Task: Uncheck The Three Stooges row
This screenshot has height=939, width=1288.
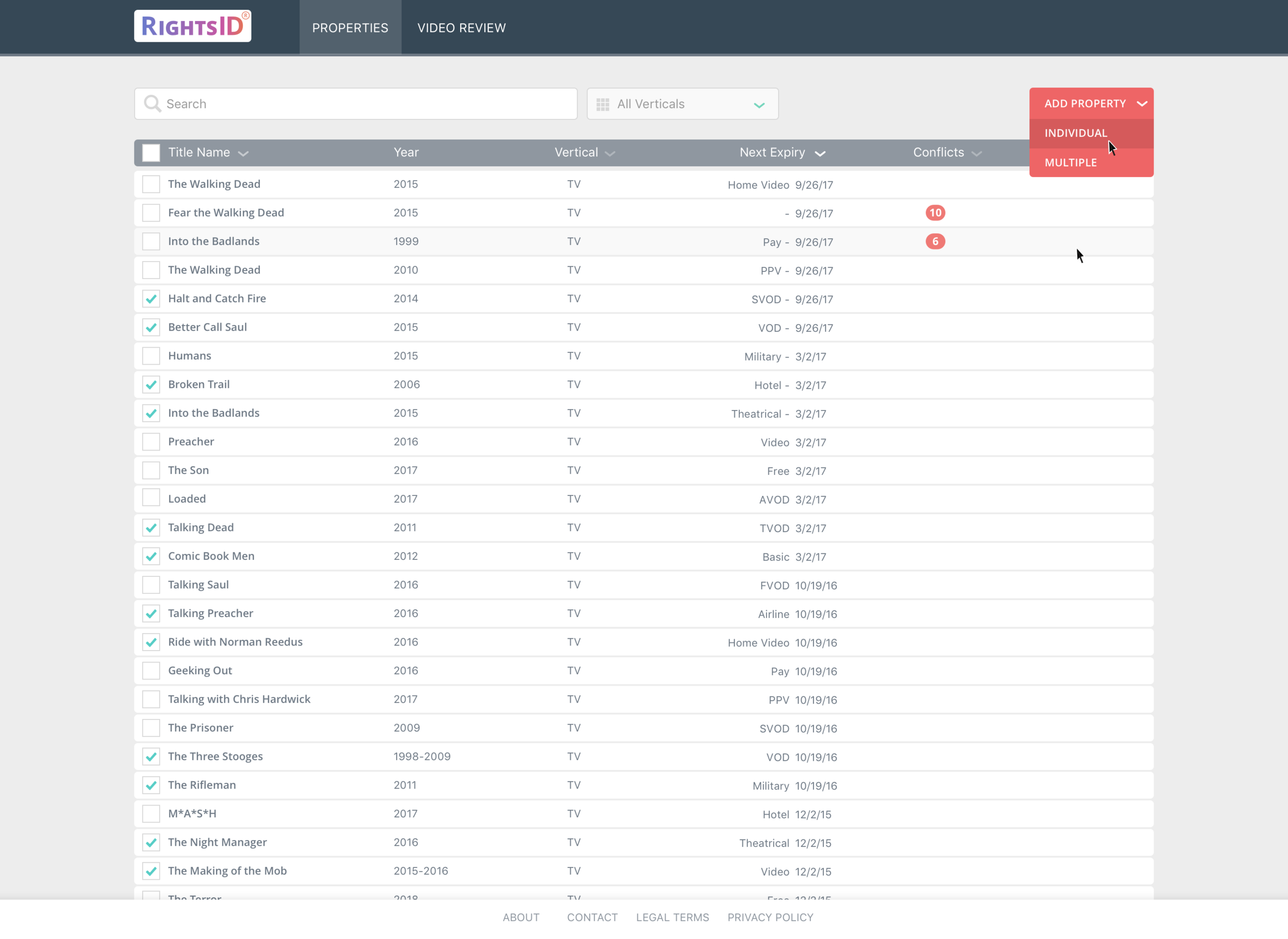Action: click(x=150, y=756)
